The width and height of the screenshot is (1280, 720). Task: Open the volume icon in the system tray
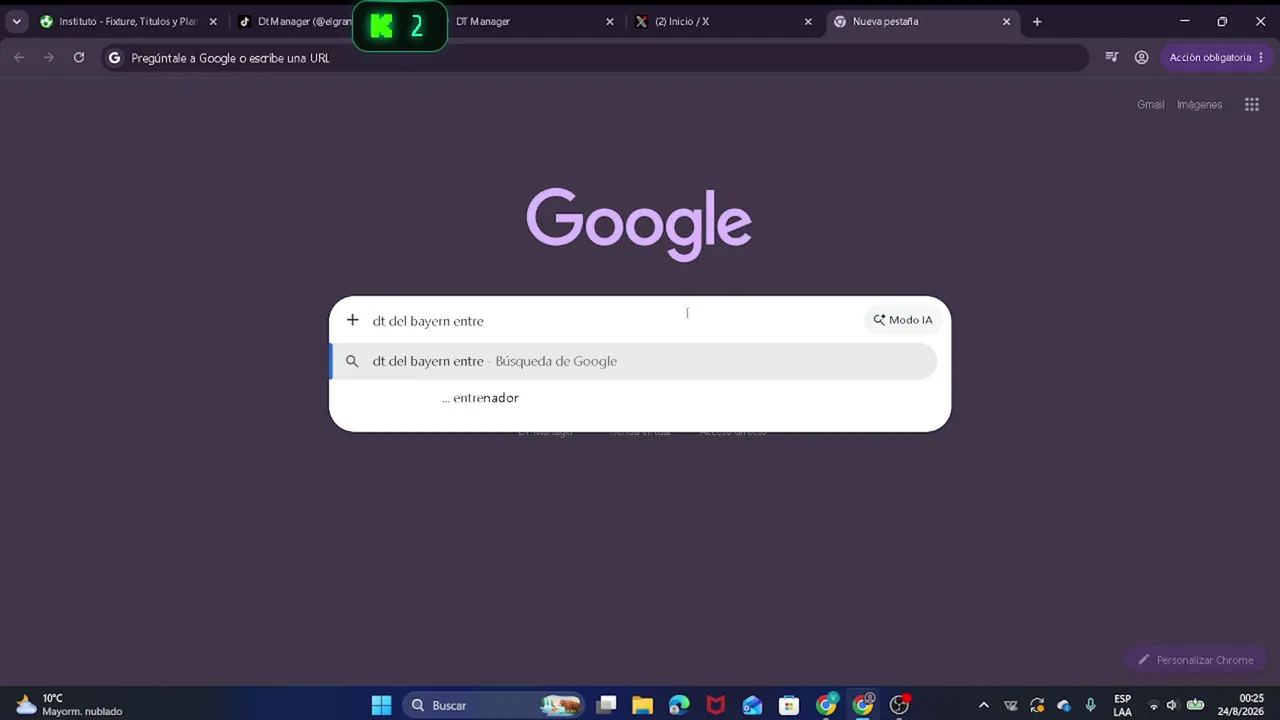click(x=1172, y=705)
